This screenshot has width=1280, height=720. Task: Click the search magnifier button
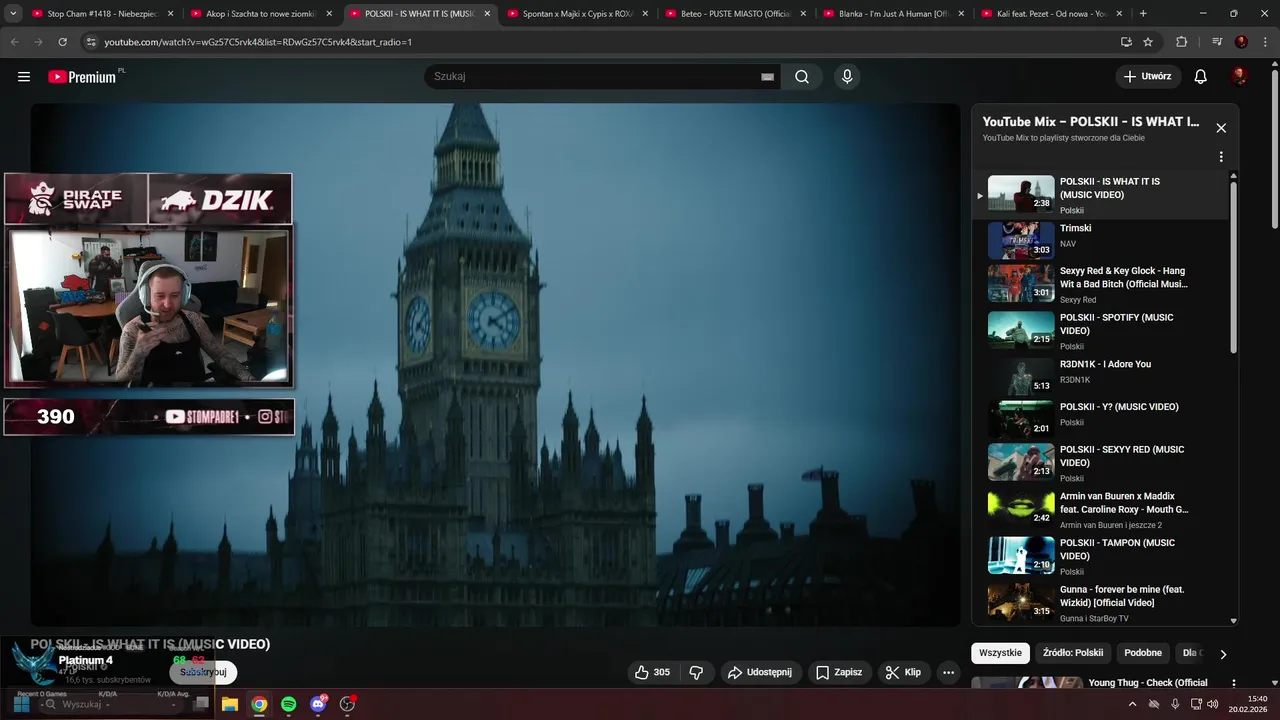click(802, 76)
